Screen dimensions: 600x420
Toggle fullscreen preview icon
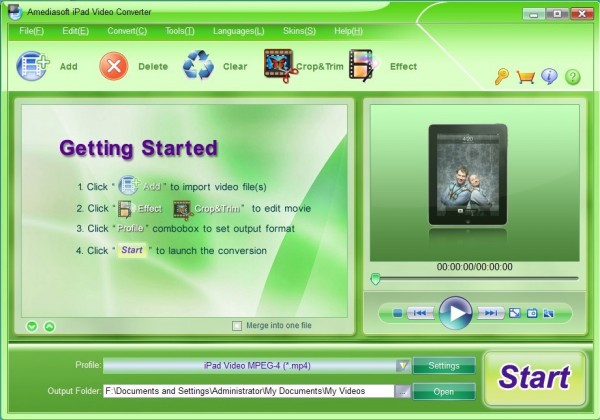click(515, 313)
